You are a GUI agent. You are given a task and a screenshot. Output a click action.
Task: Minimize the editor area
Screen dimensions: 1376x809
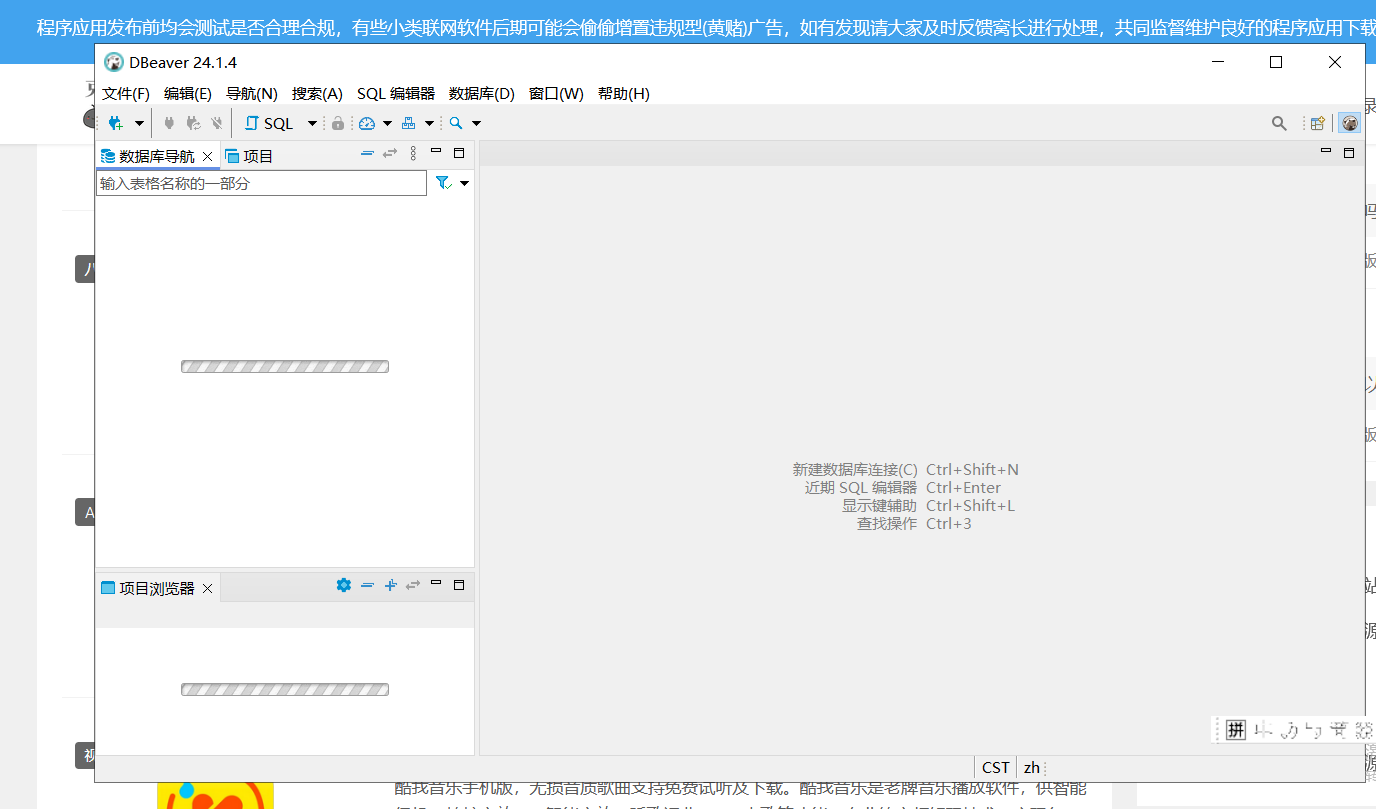(1326, 152)
